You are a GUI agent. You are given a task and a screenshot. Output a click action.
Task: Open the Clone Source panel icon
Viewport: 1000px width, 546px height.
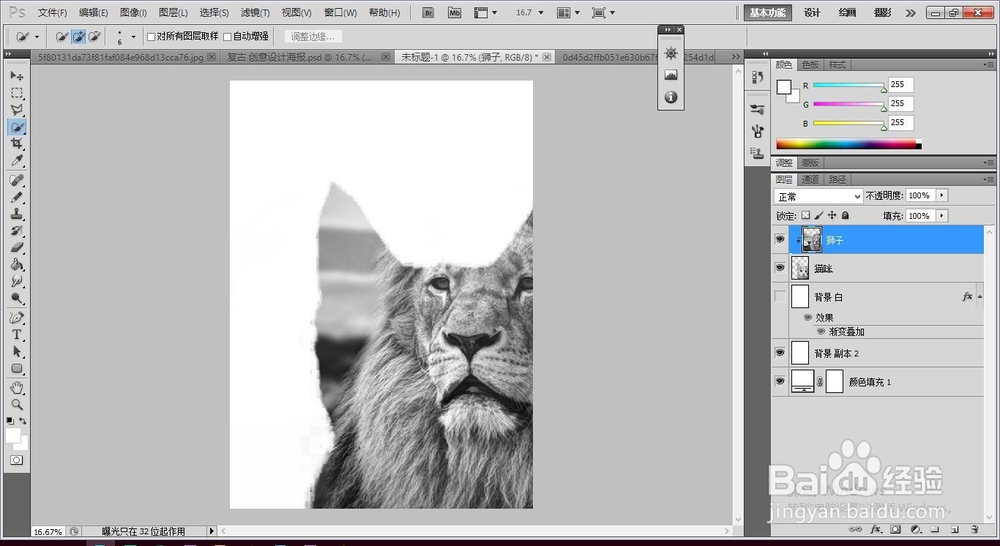point(757,153)
